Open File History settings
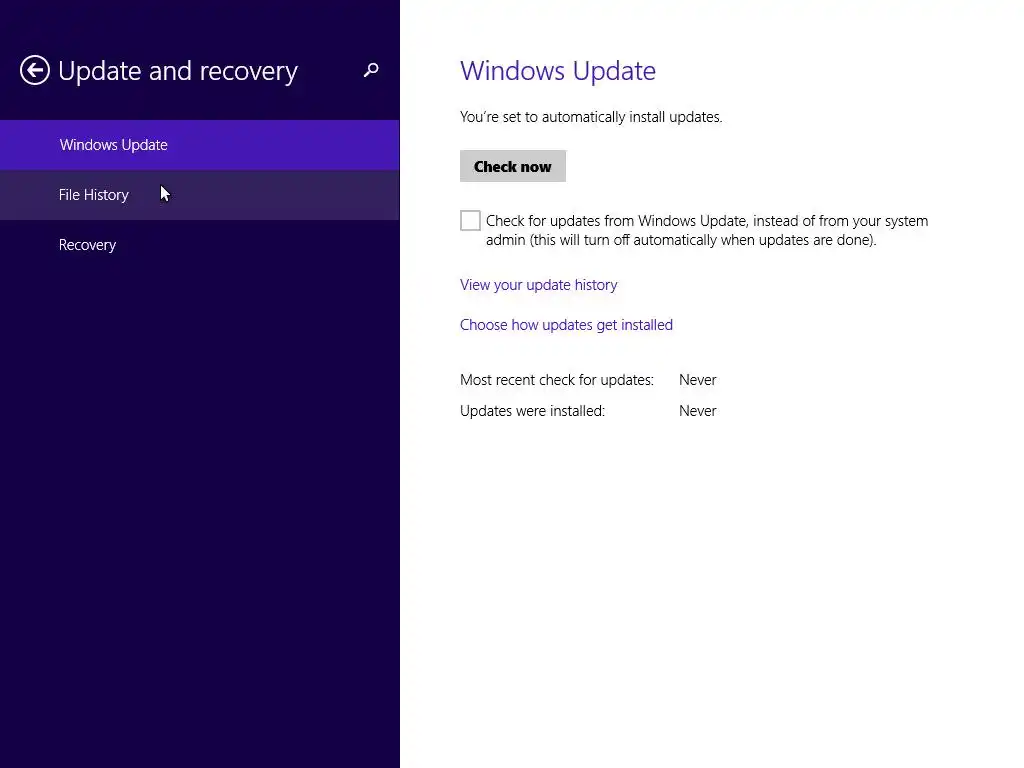This screenshot has height=768, width=1024. [x=200, y=195]
